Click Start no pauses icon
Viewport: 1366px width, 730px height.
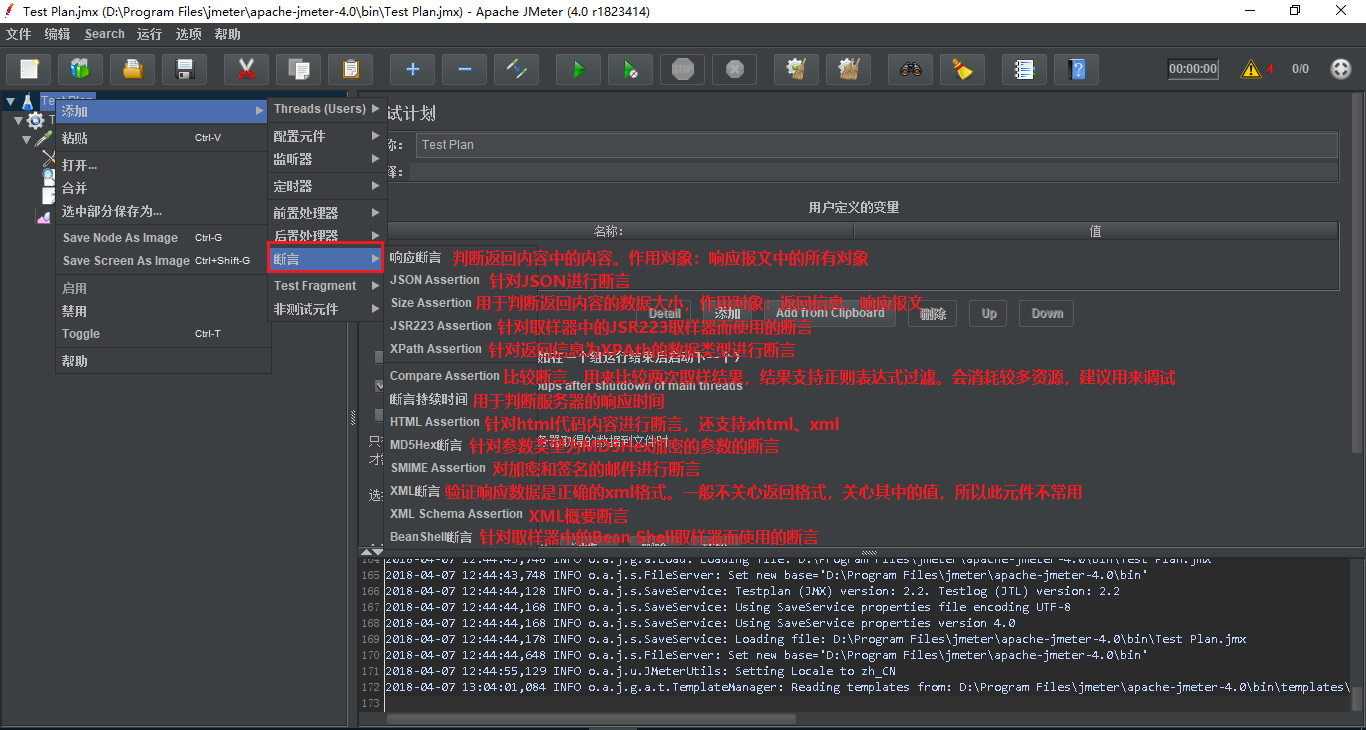tap(630, 69)
